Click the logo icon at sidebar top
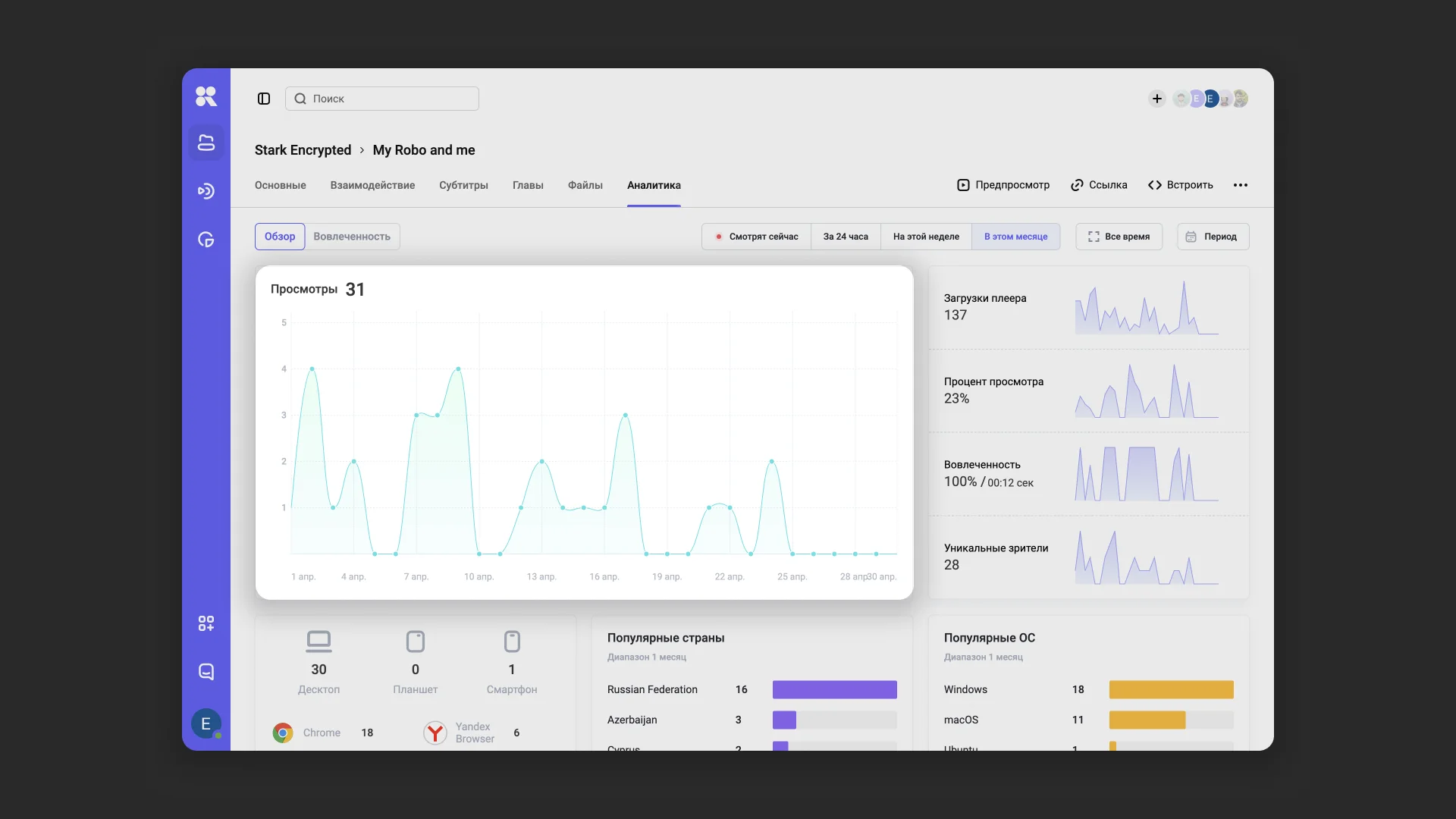This screenshot has width=1456, height=819. tap(206, 96)
